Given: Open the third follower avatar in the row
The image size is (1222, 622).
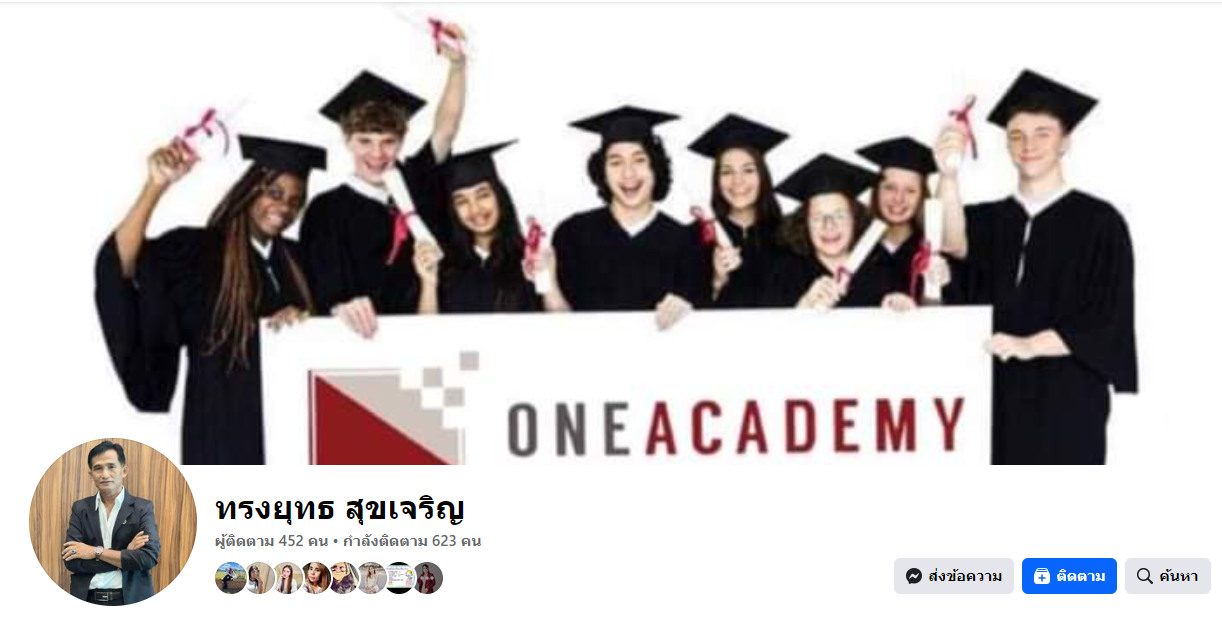Looking at the screenshot, I should click(x=287, y=578).
